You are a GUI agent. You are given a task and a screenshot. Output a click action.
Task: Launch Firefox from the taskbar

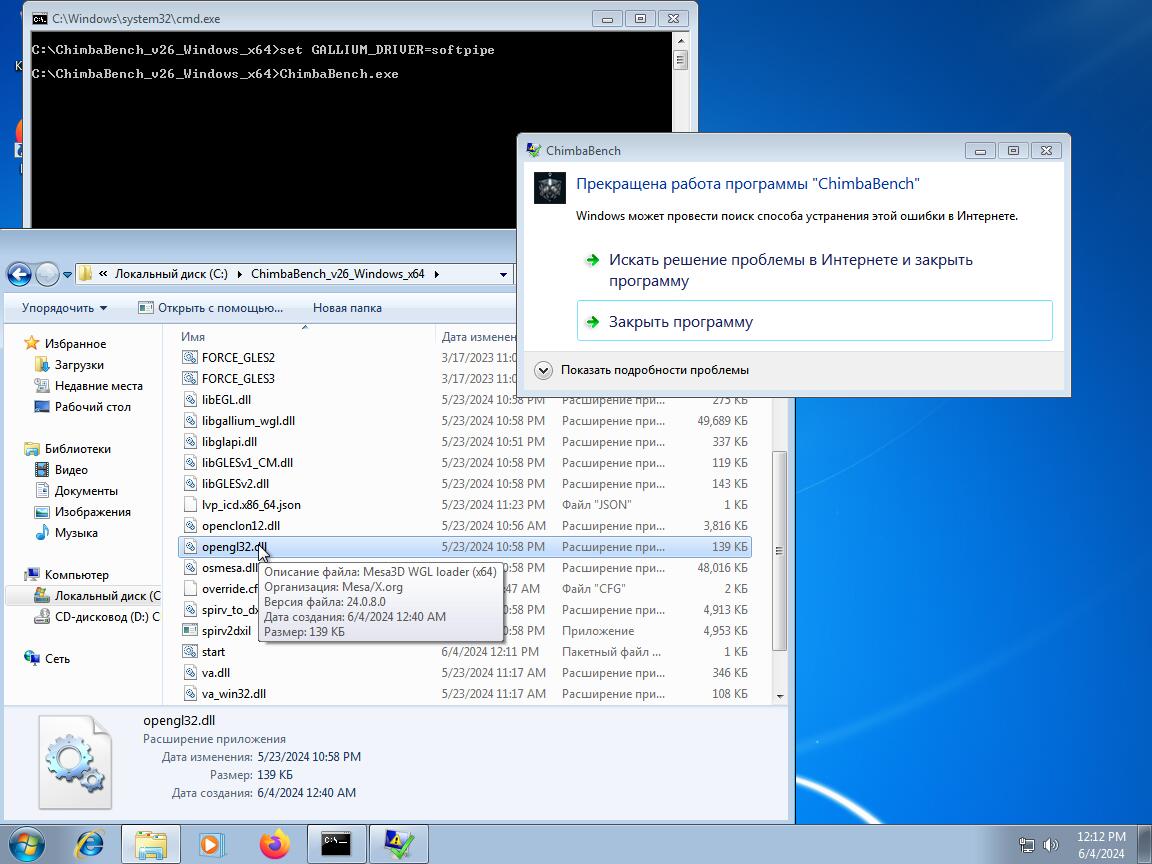point(274,844)
